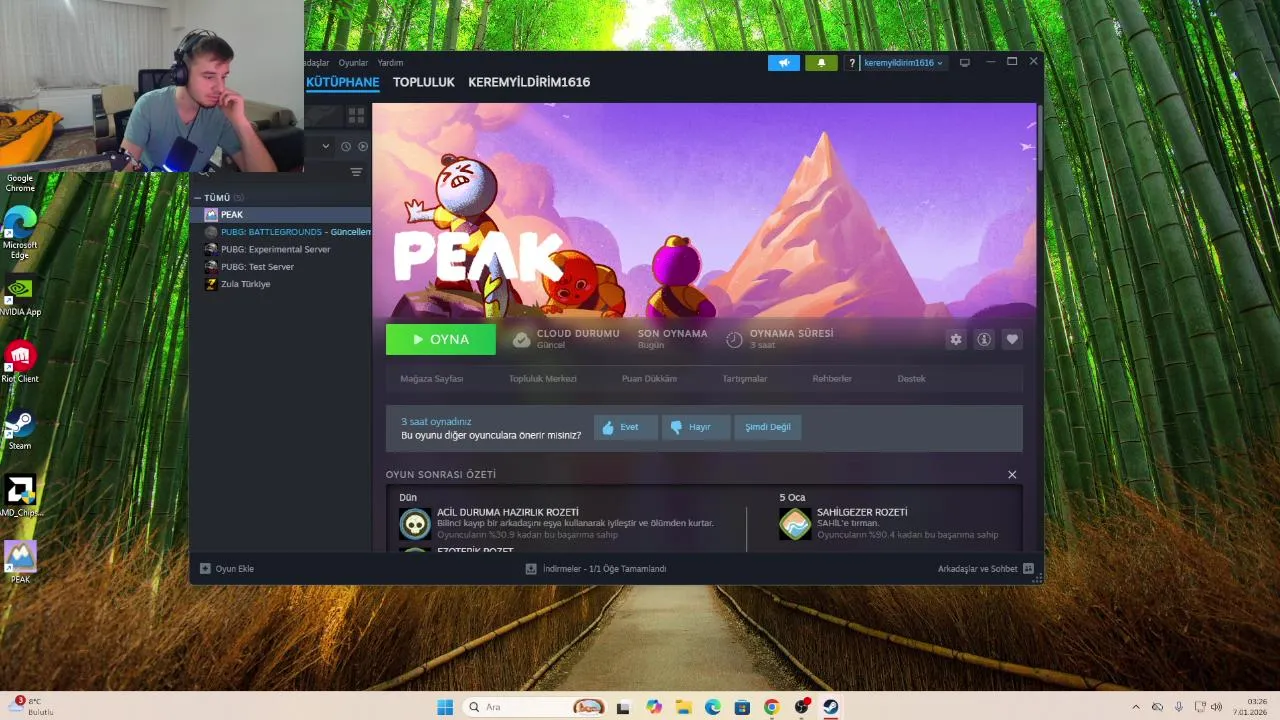Click the cloud status icon
1280x720 pixels.
(x=521, y=340)
